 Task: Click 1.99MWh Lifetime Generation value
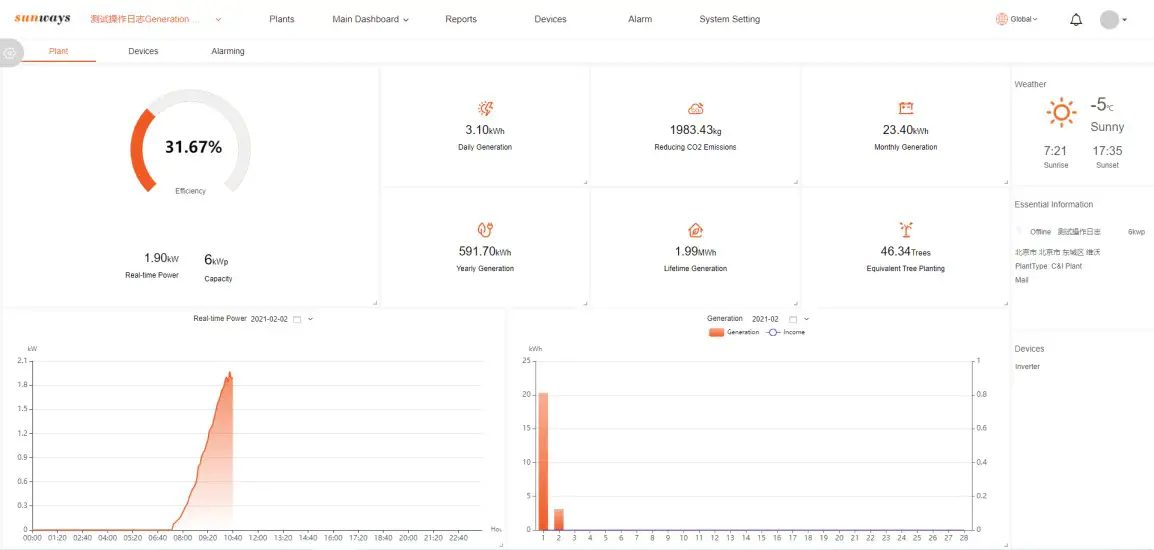click(695, 252)
